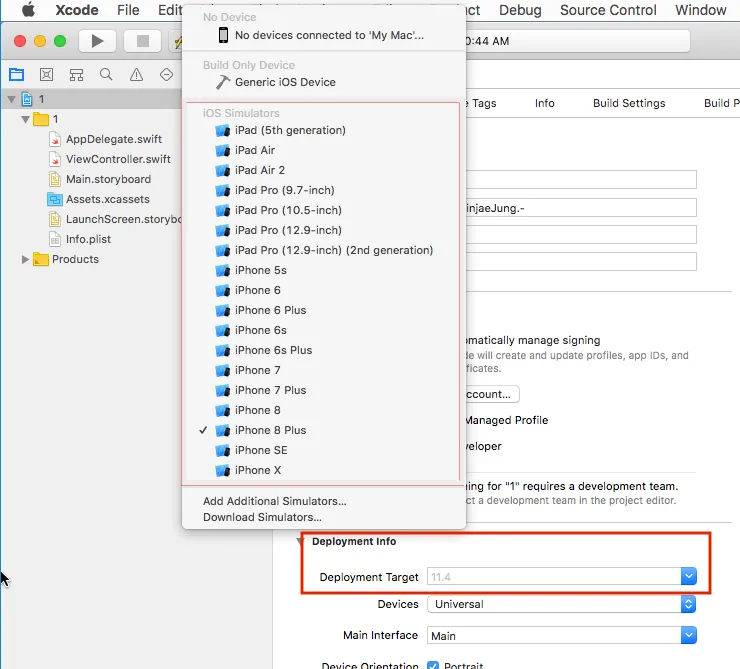
Task: Open the Window menu
Action: 700,10
